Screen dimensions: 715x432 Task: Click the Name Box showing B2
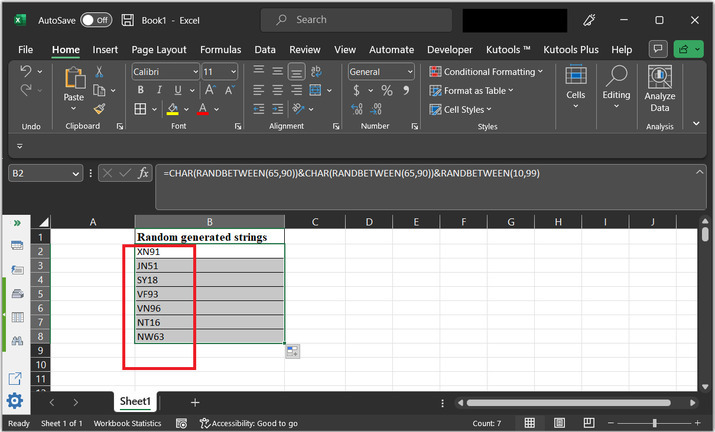(40, 173)
